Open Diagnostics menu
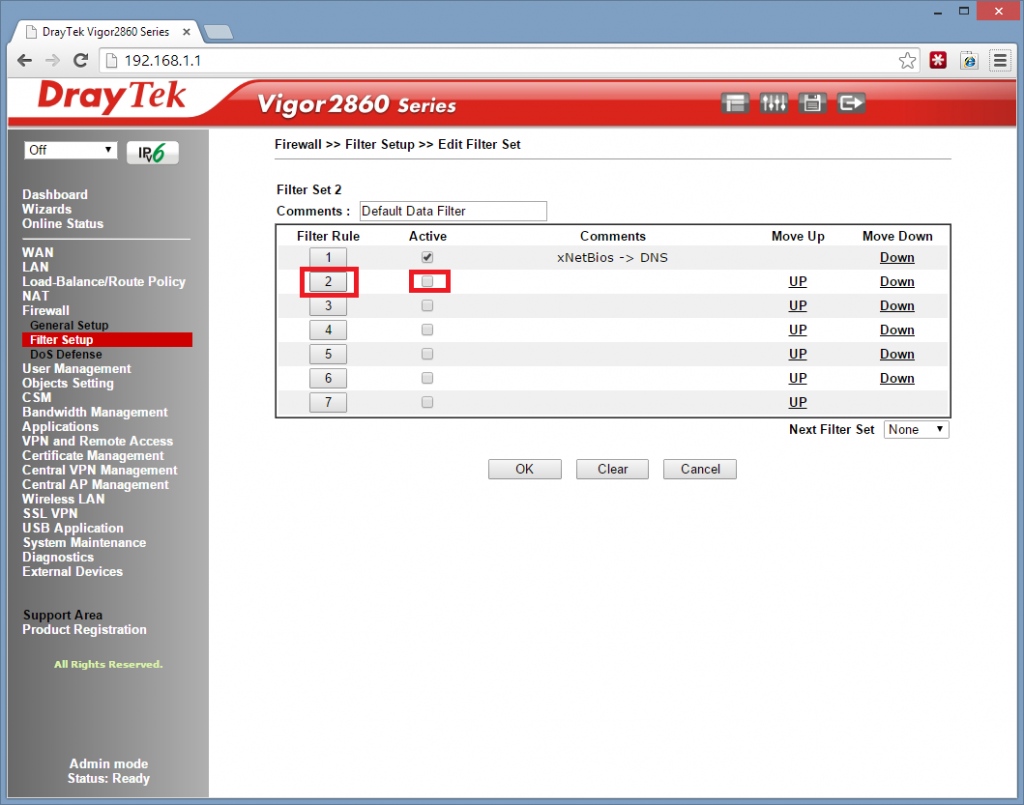The height and width of the screenshot is (805, 1024). 58,557
